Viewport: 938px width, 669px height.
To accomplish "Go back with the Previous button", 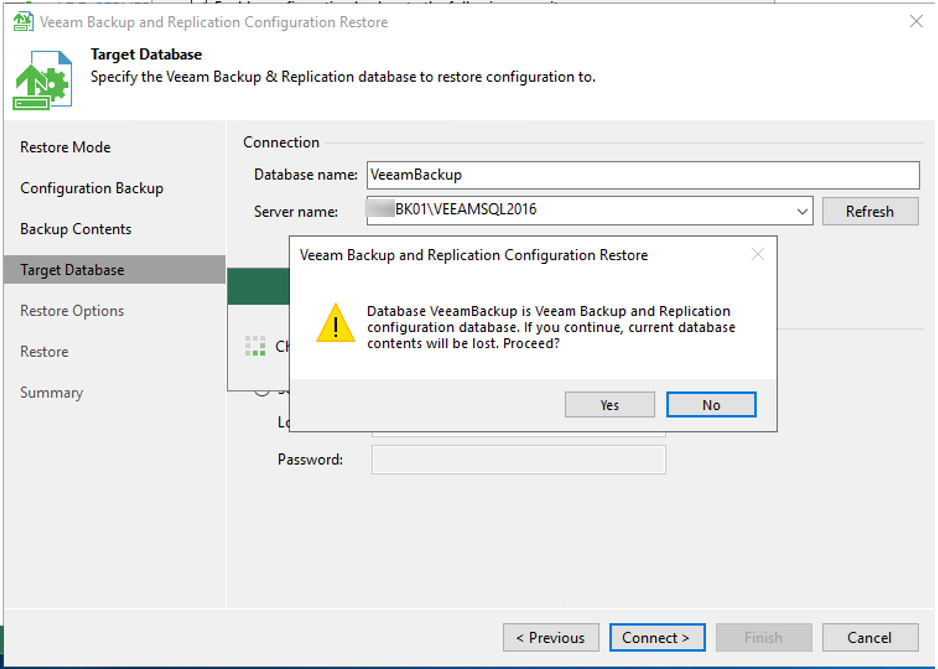I will [x=551, y=638].
